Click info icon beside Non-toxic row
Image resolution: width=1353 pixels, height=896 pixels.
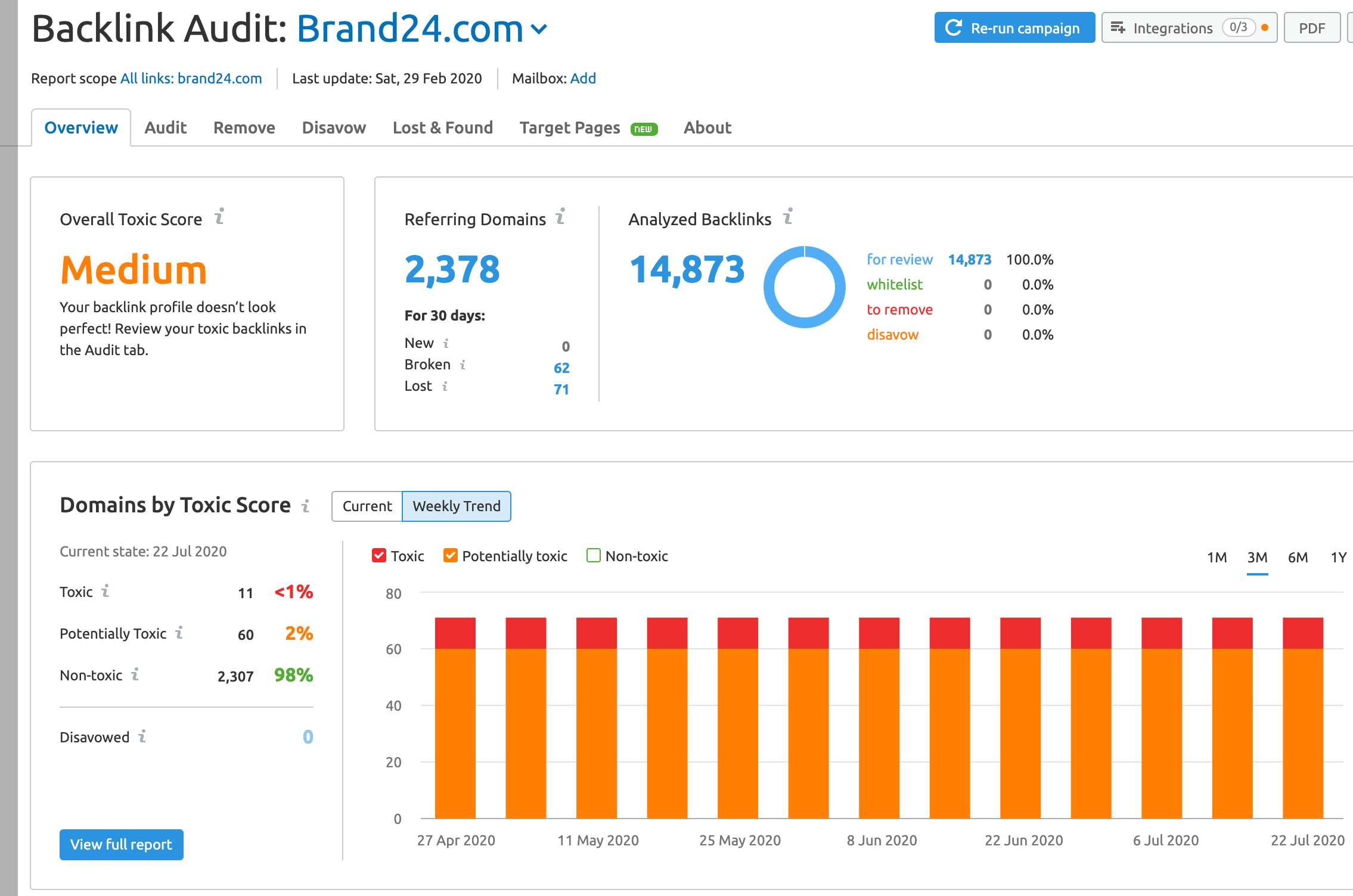[x=135, y=674]
